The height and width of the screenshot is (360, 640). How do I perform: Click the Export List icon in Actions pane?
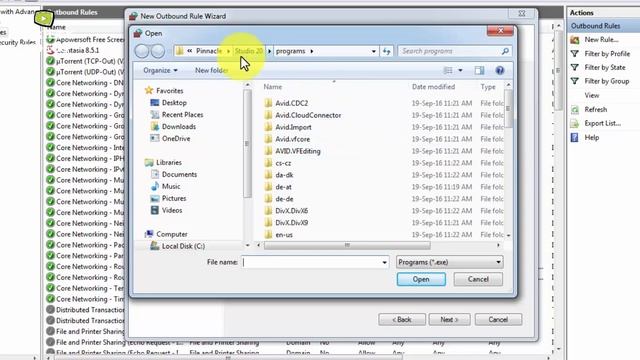pyautogui.click(x=575, y=123)
